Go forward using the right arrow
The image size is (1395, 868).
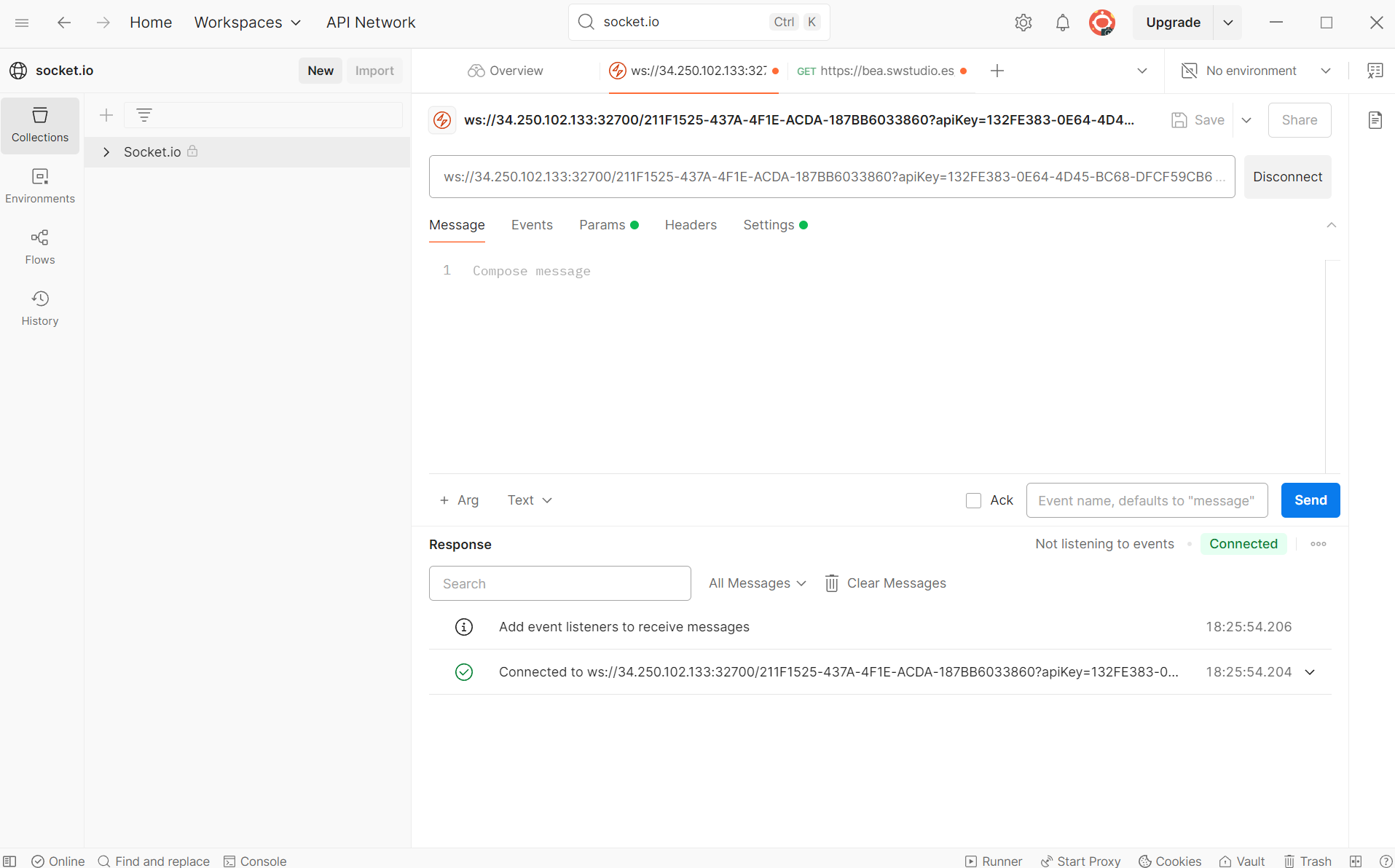pos(103,23)
